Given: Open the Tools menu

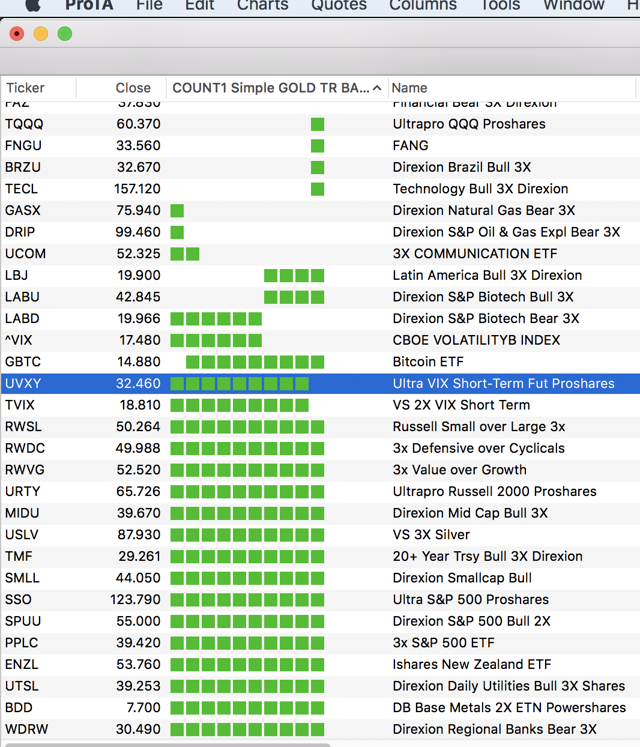Looking at the screenshot, I should [500, 5].
